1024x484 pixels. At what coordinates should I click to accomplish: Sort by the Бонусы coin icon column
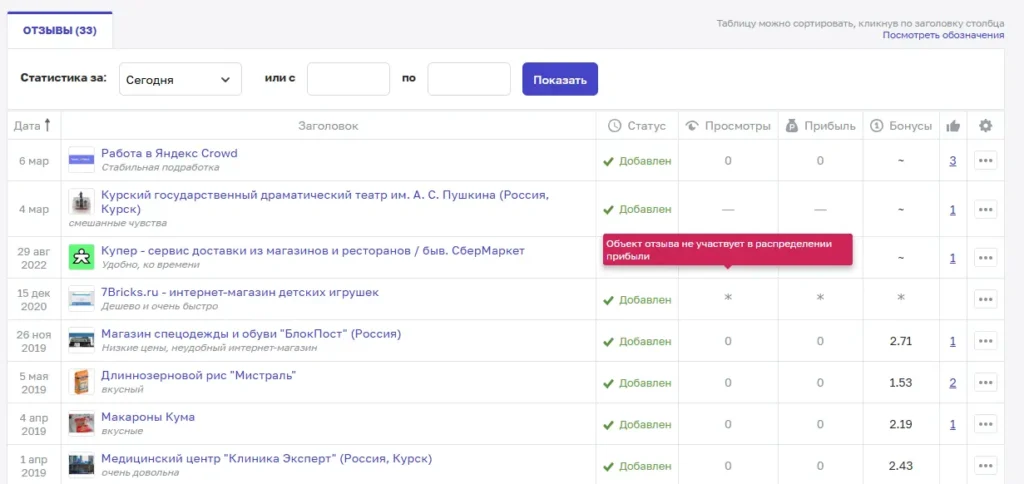(901, 126)
